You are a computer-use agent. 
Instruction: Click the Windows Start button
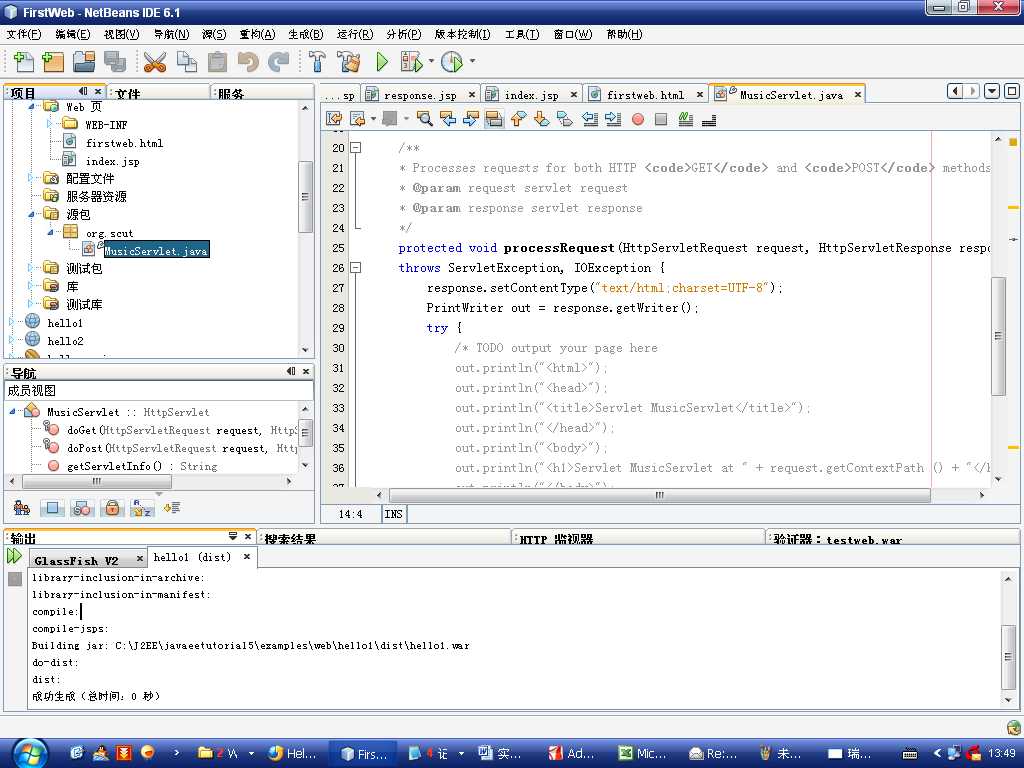[x=30, y=754]
